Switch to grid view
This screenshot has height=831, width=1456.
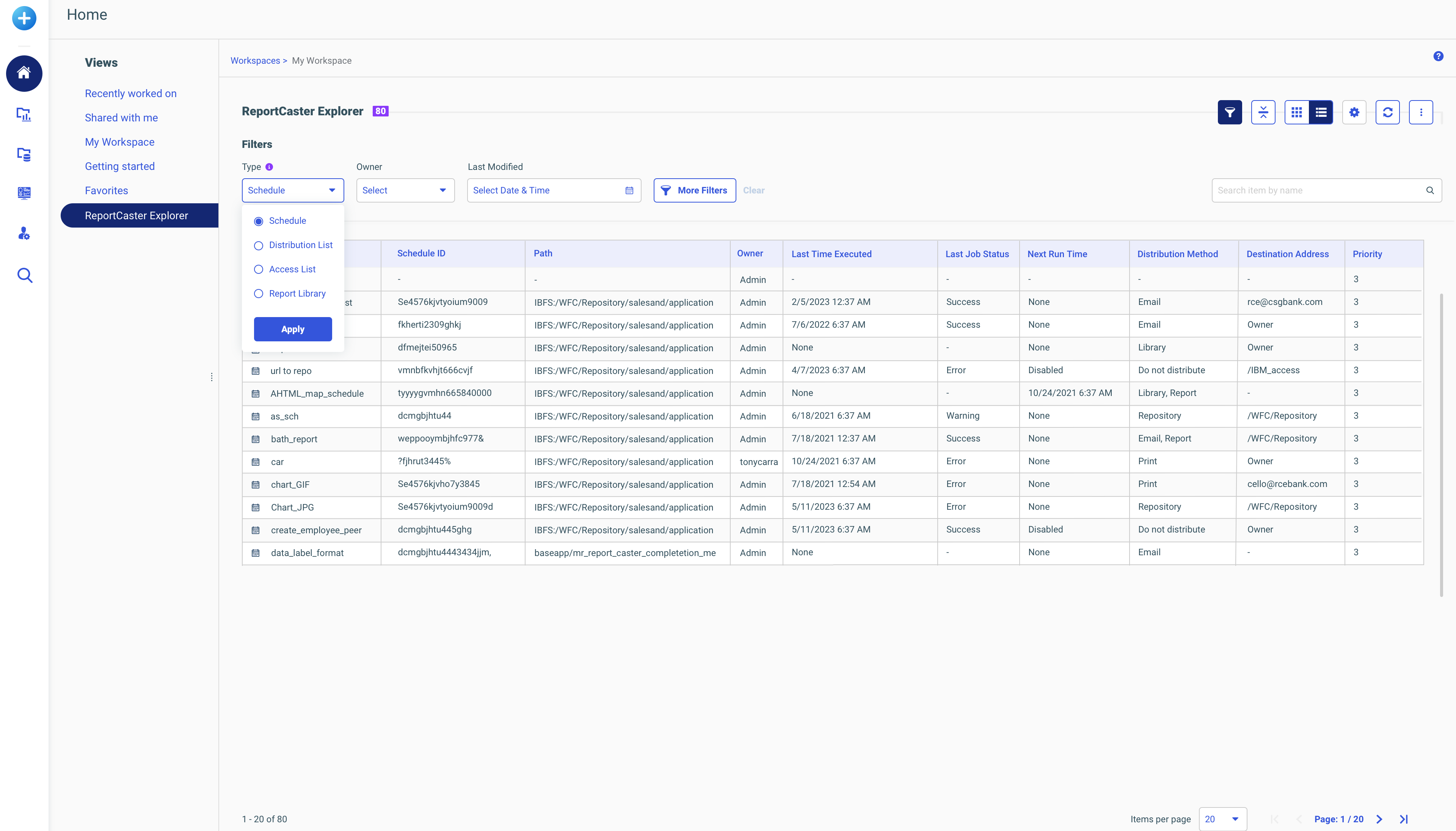click(1296, 112)
